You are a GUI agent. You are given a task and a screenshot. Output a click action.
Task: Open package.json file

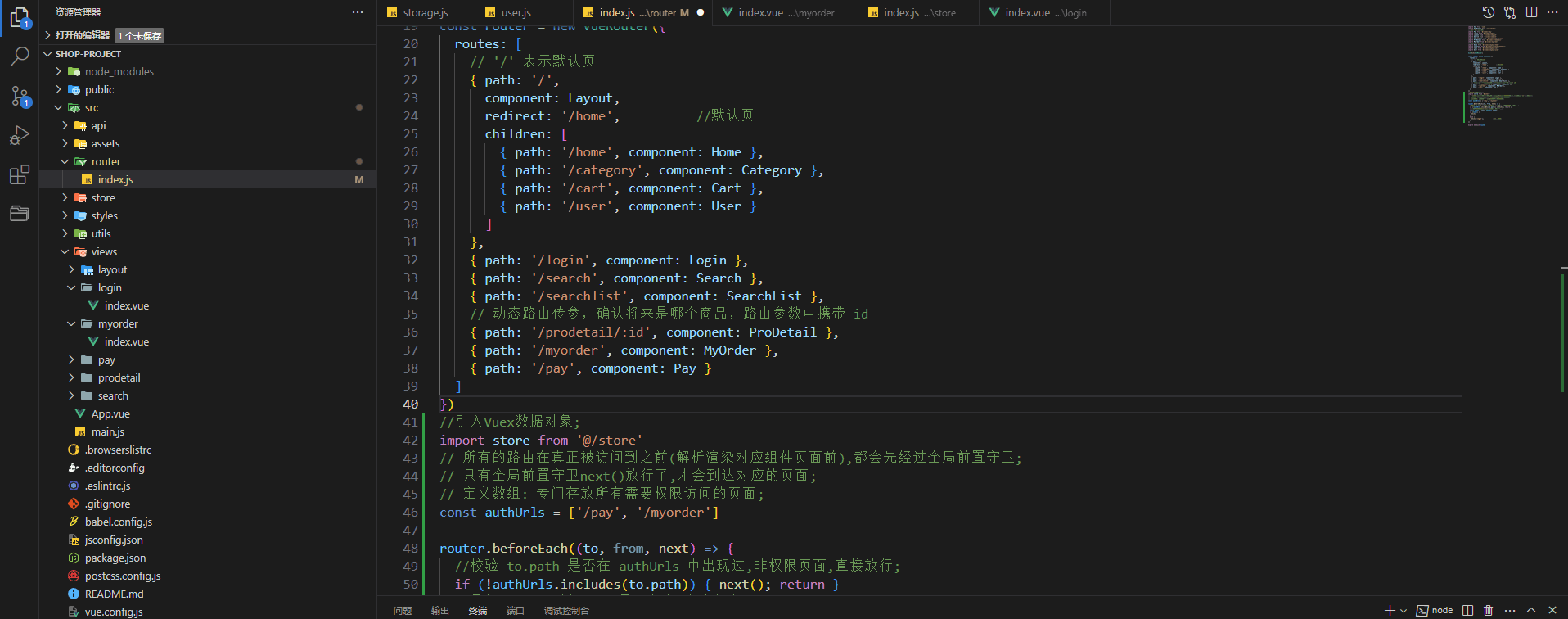tap(208, 558)
